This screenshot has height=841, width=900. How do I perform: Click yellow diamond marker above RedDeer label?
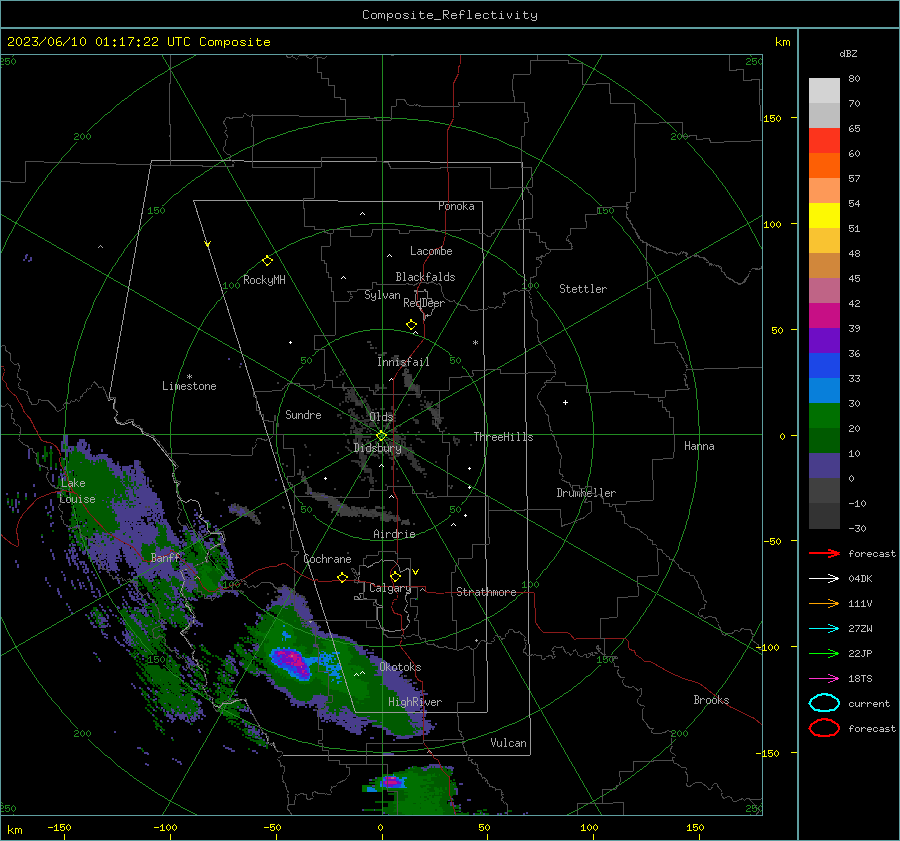click(411, 325)
